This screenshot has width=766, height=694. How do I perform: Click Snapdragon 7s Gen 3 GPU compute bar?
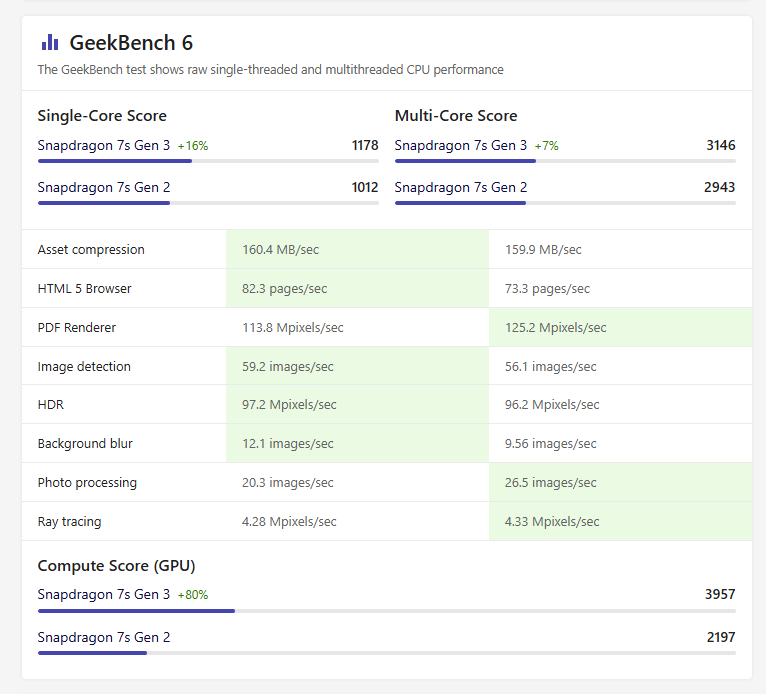[x=386, y=611]
